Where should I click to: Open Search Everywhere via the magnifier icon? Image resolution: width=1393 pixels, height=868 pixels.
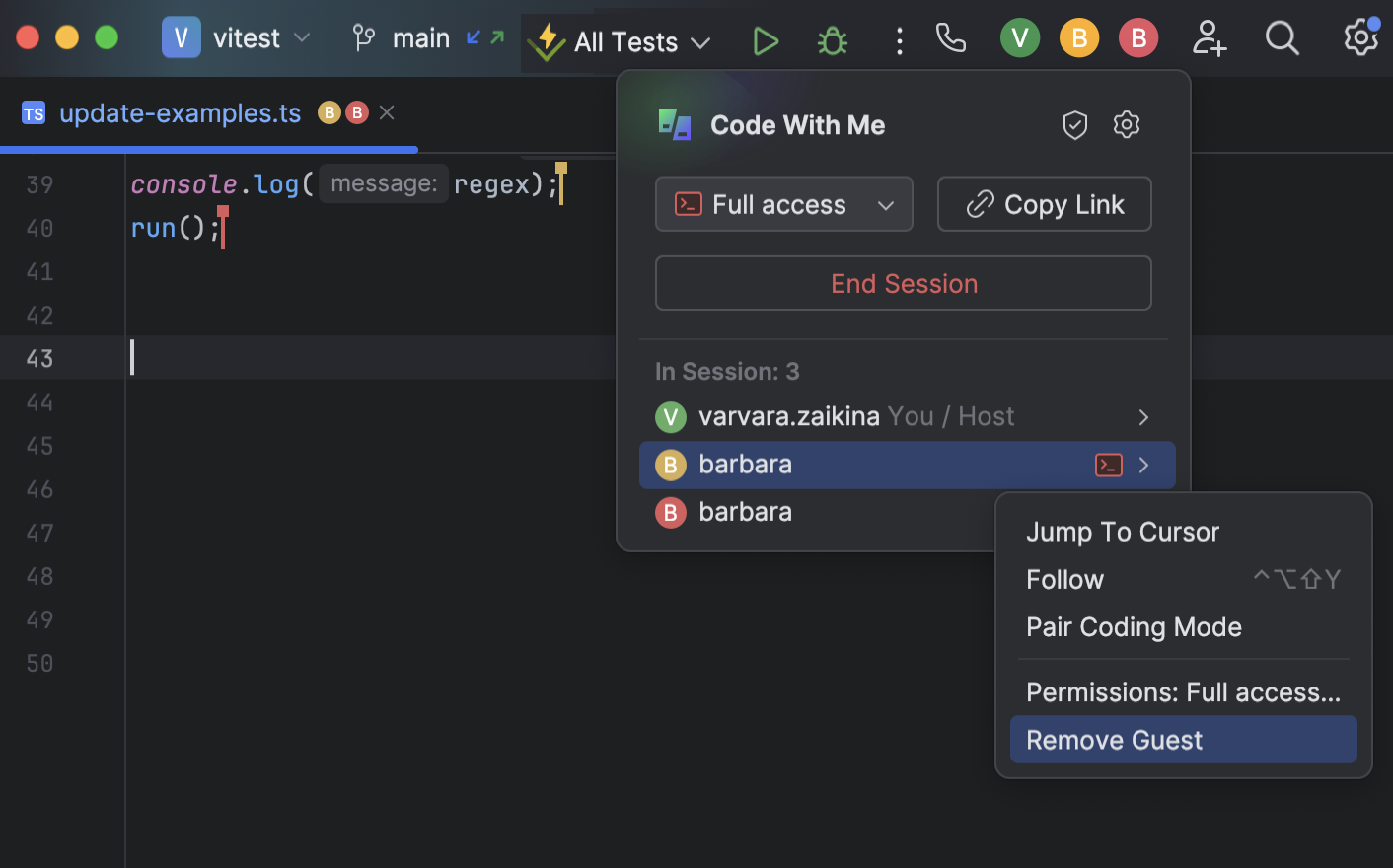1283,39
